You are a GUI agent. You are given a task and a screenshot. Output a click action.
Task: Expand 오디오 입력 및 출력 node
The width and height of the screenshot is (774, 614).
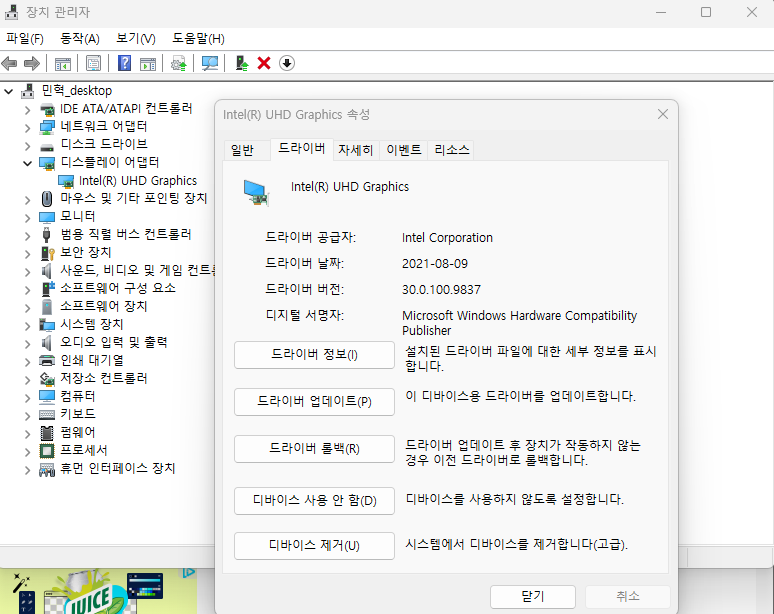(x=28, y=344)
